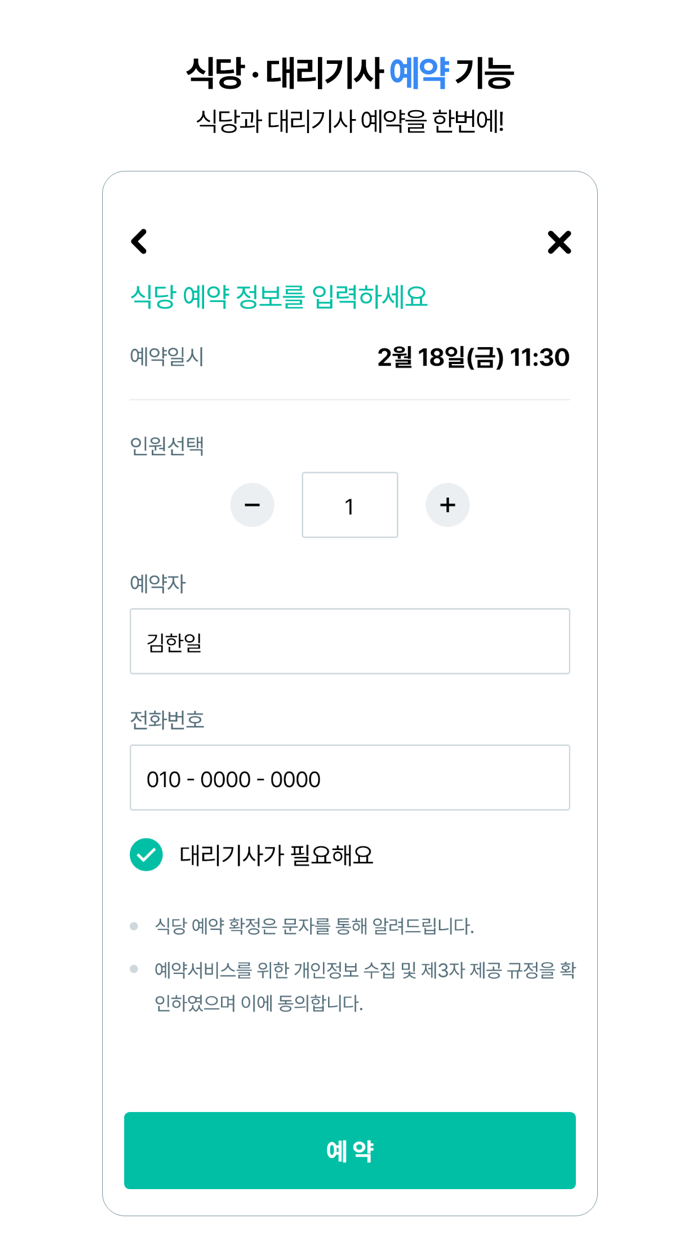Click the guest count box showing 1
The image size is (700, 1244).
coord(350,505)
